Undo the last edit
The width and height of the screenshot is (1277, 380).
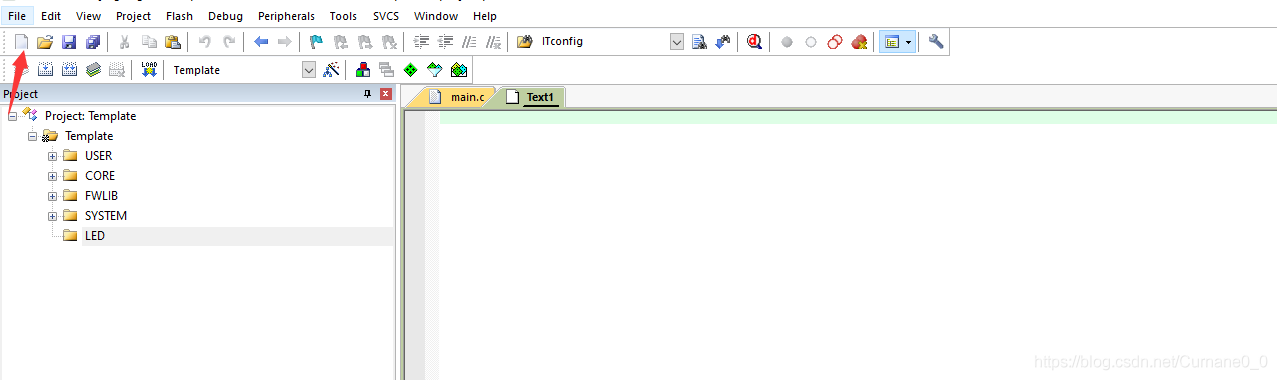205,42
